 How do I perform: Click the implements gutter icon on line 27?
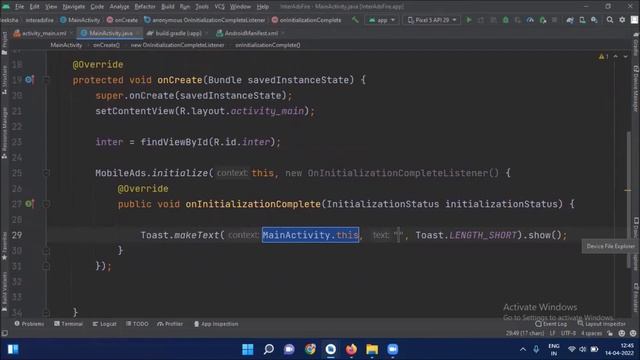tap(29, 203)
